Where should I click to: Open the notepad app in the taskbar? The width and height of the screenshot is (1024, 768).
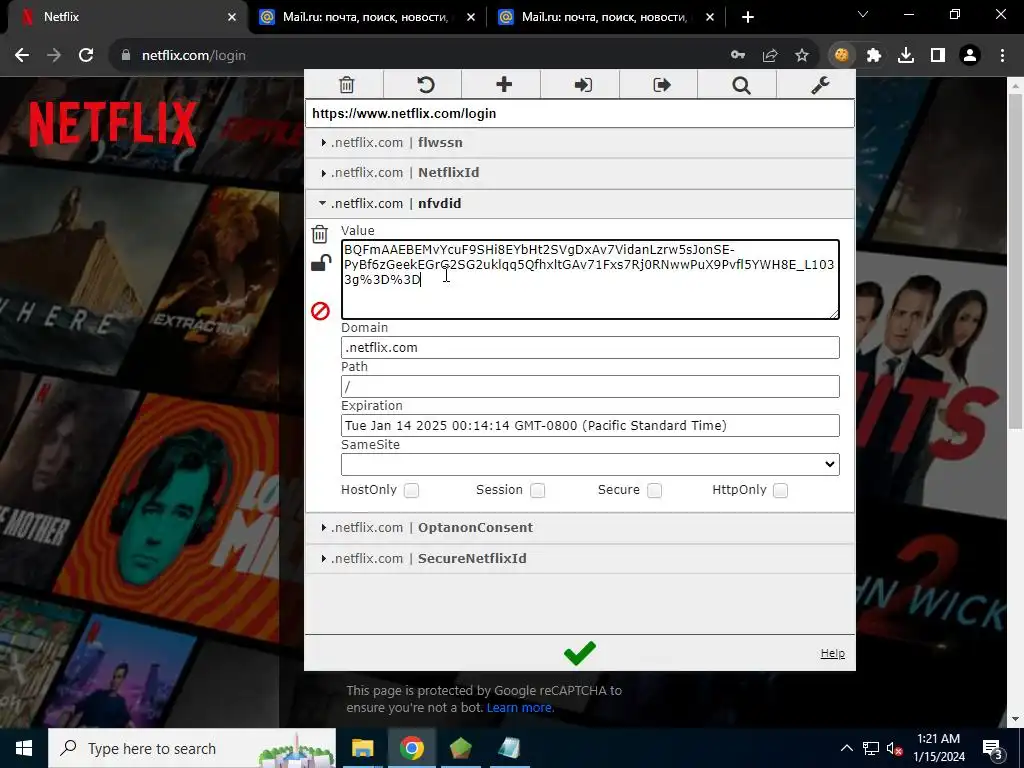[x=509, y=748]
